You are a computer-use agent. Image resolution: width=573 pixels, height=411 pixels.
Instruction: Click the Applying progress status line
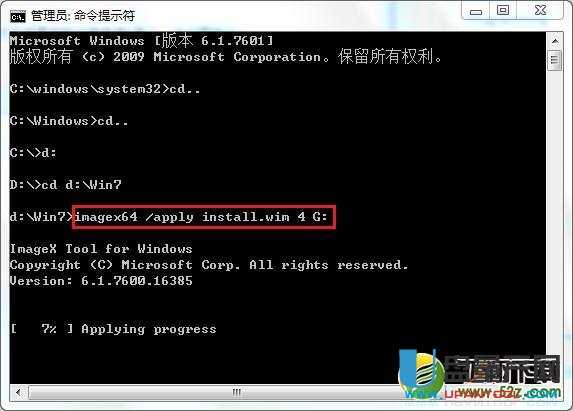pos(113,329)
